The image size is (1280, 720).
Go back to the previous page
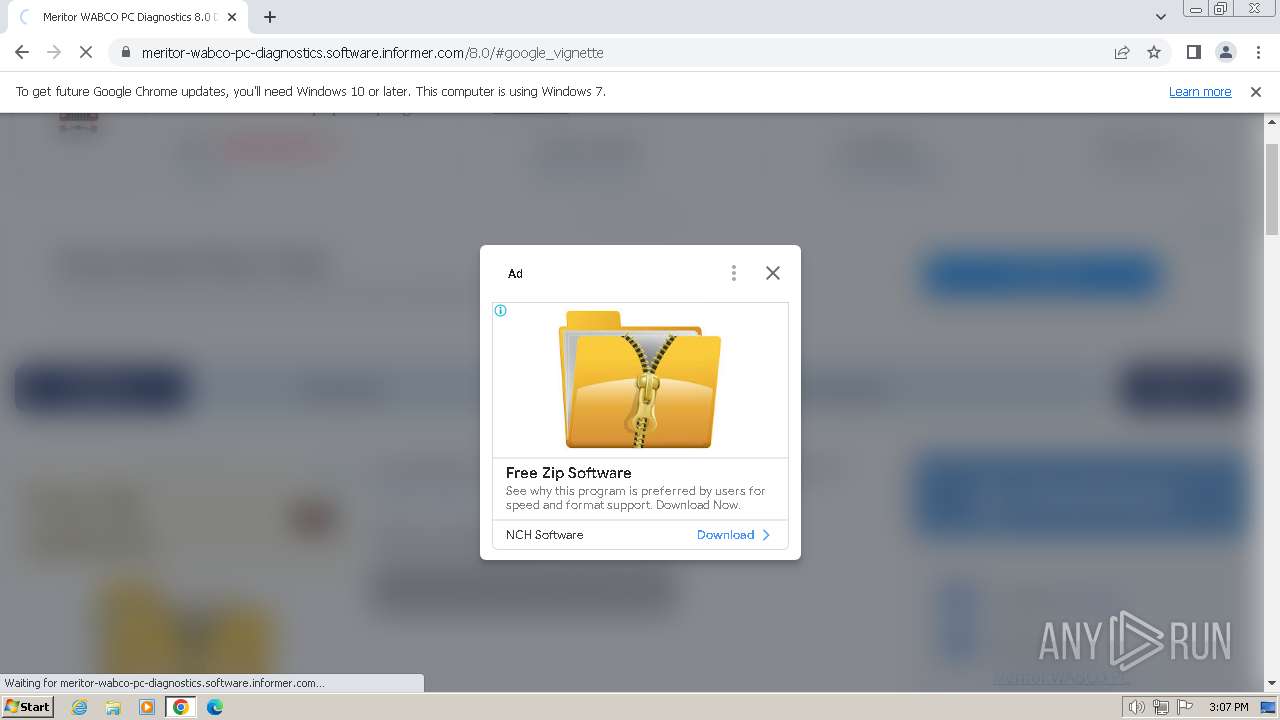22,53
